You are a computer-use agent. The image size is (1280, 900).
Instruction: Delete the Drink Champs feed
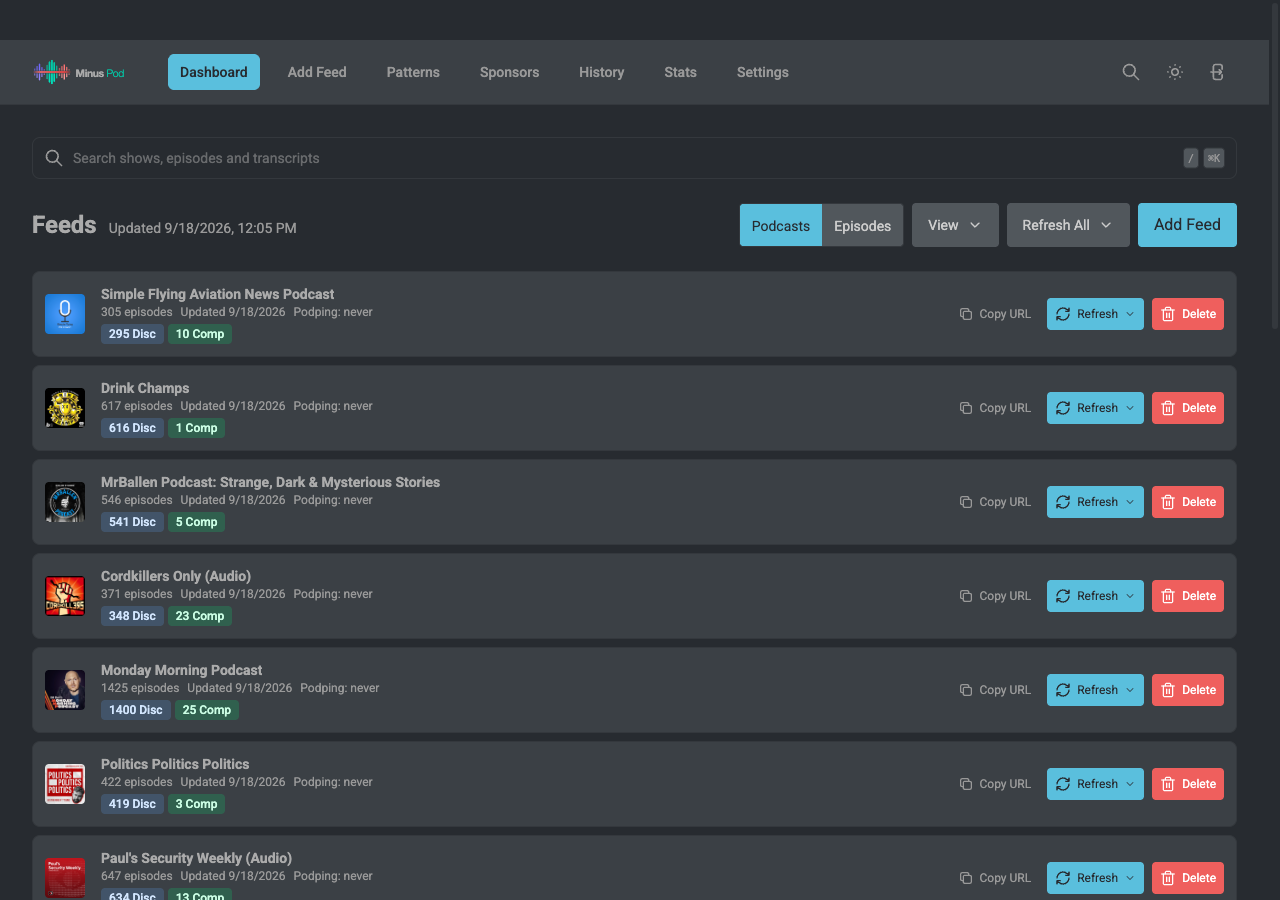tap(1188, 408)
